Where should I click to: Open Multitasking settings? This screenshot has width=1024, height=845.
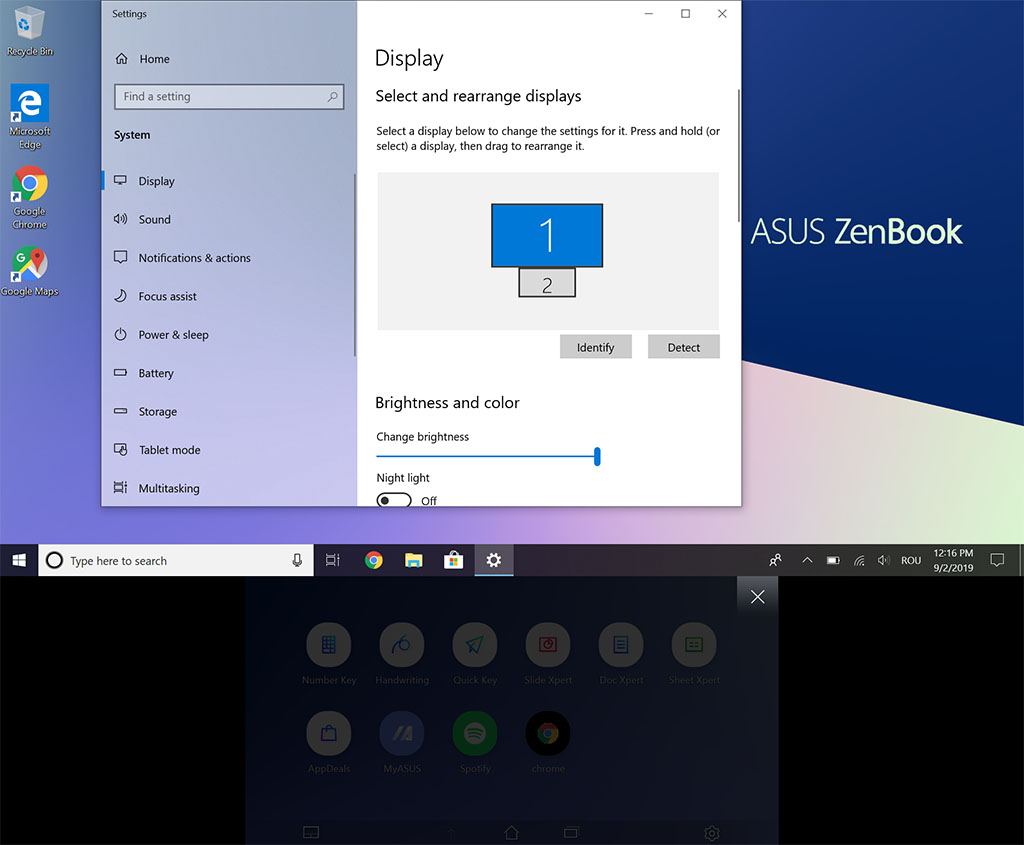coord(229,488)
